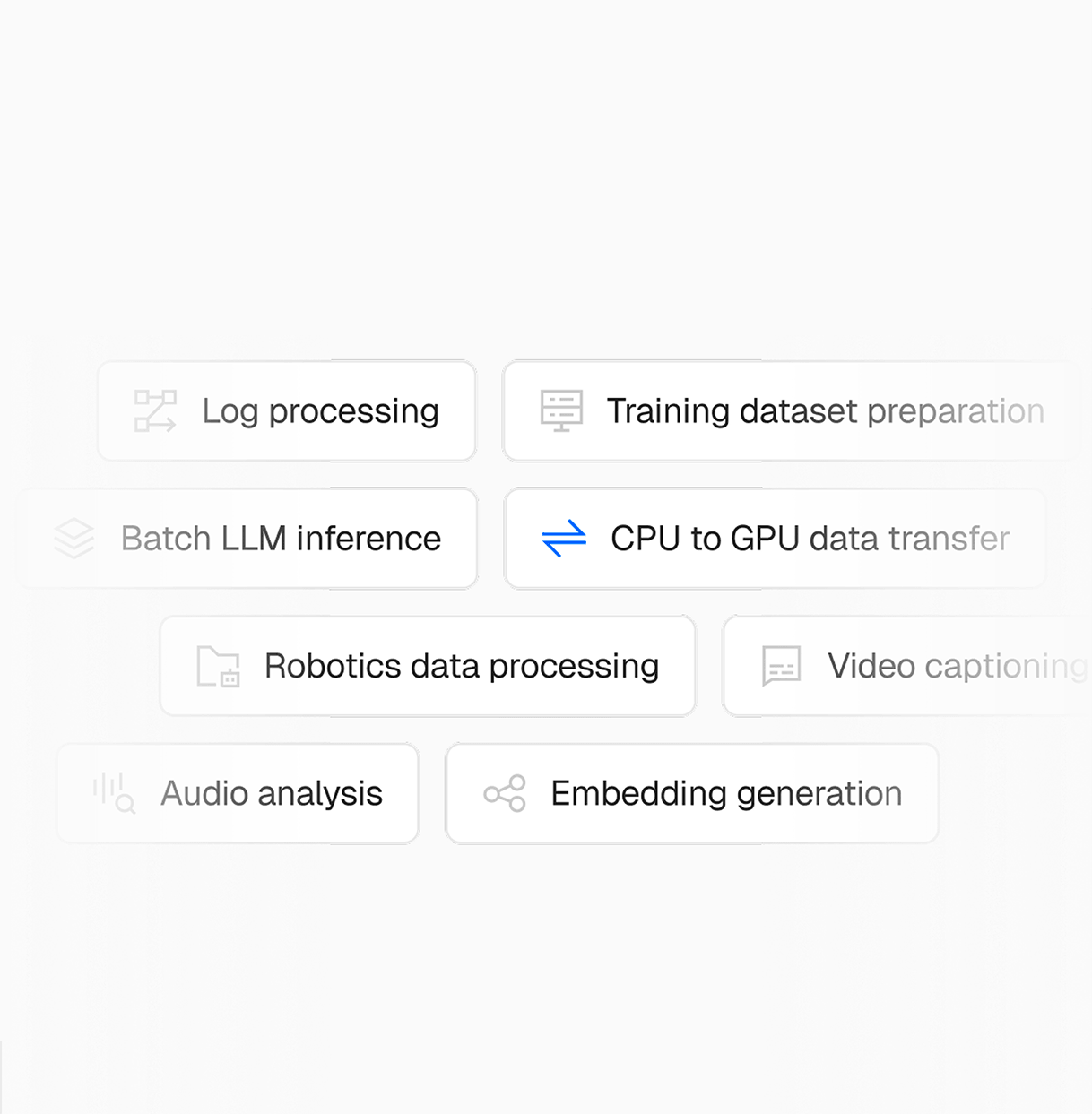The width and height of the screenshot is (1092, 1114).
Task: Select the Log processing chip
Action: (x=287, y=411)
